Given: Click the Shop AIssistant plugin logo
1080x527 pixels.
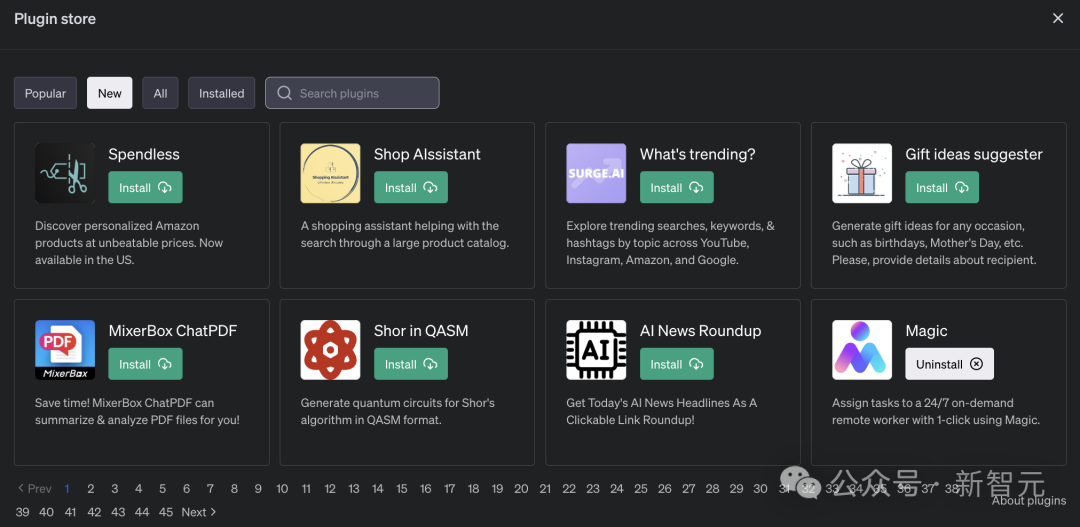Looking at the screenshot, I should click(330, 174).
